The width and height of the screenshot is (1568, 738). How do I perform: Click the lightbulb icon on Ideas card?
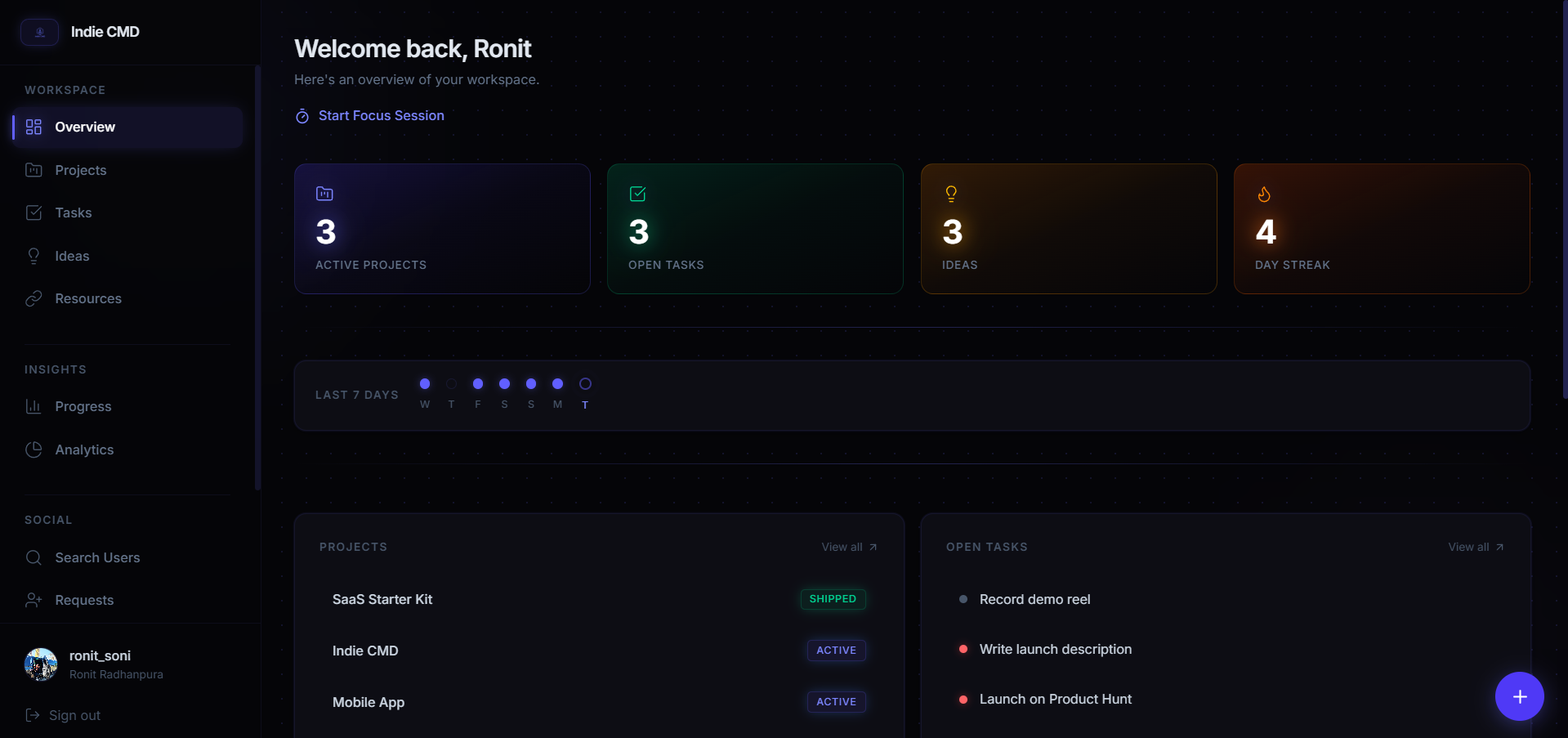coord(951,194)
